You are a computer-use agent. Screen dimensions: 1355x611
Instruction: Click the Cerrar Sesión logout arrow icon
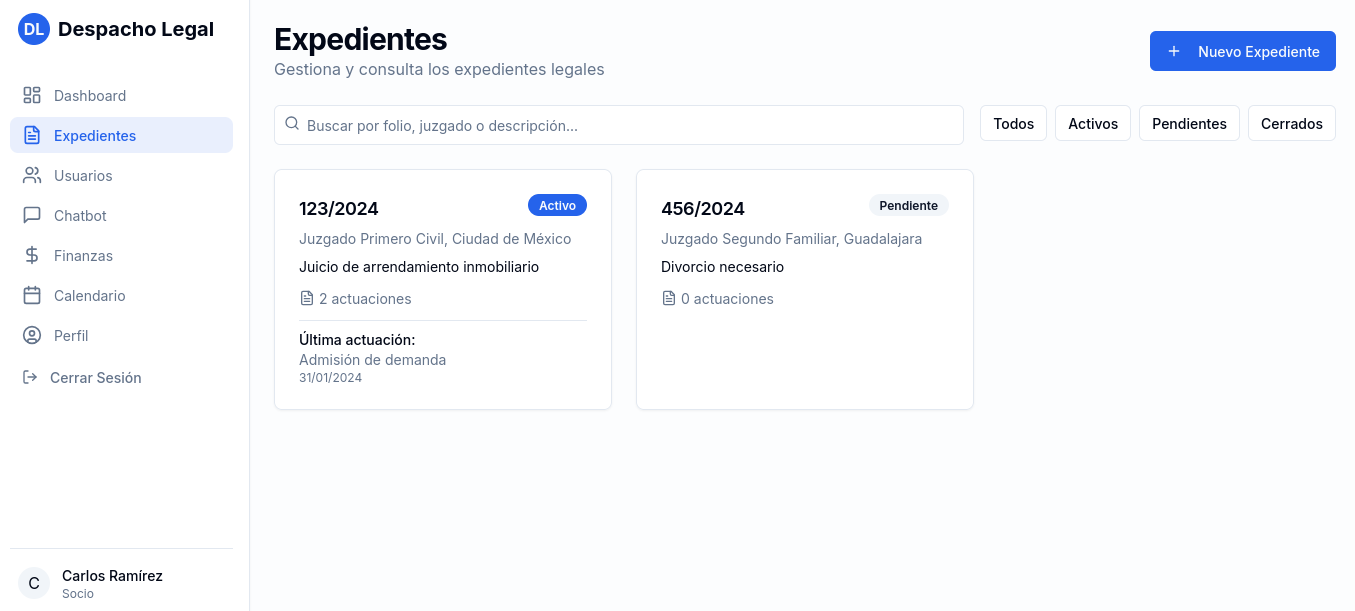30,377
